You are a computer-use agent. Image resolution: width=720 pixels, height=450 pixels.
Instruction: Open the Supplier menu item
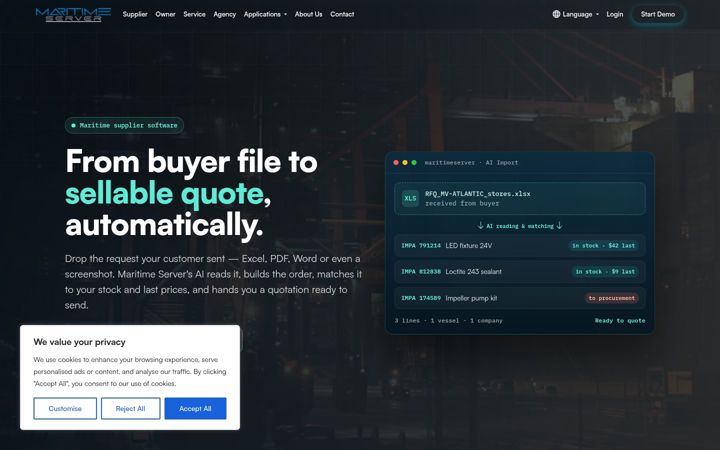tap(135, 14)
